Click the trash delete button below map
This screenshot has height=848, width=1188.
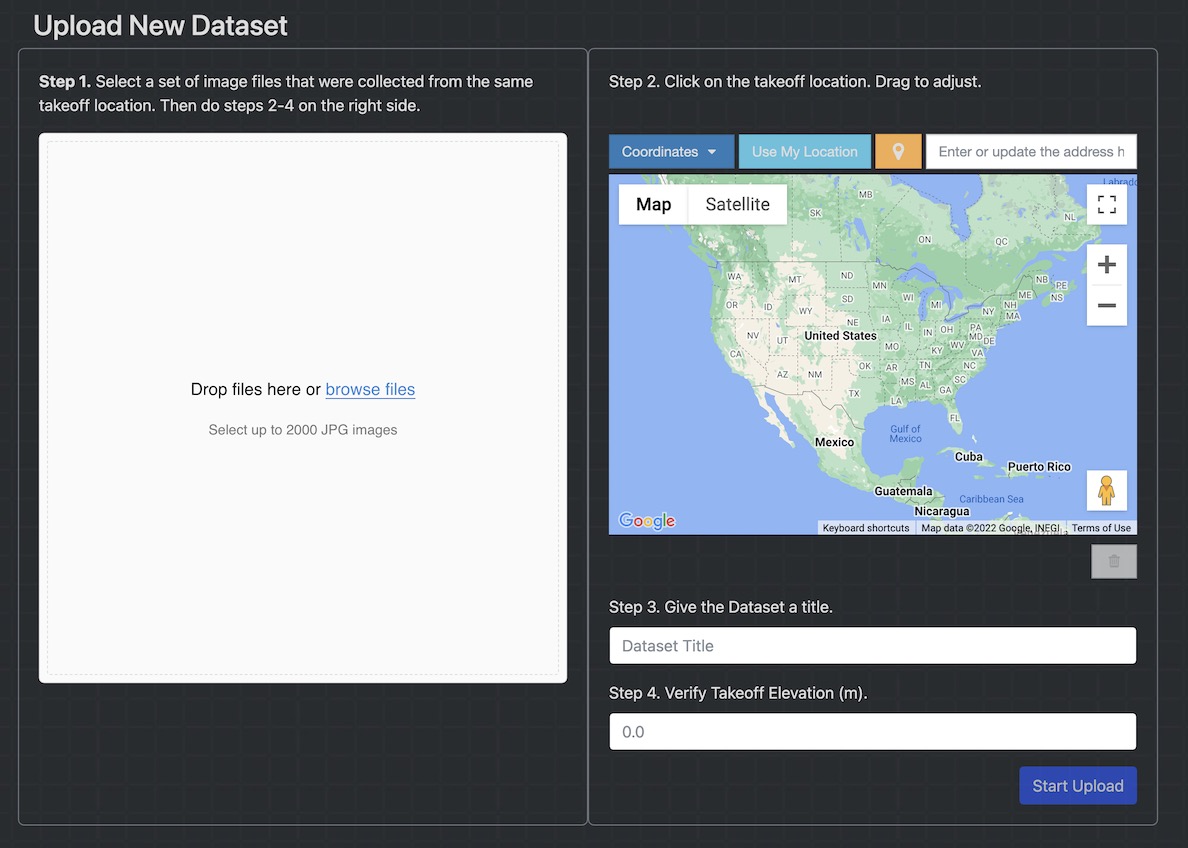tap(1114, 562)
